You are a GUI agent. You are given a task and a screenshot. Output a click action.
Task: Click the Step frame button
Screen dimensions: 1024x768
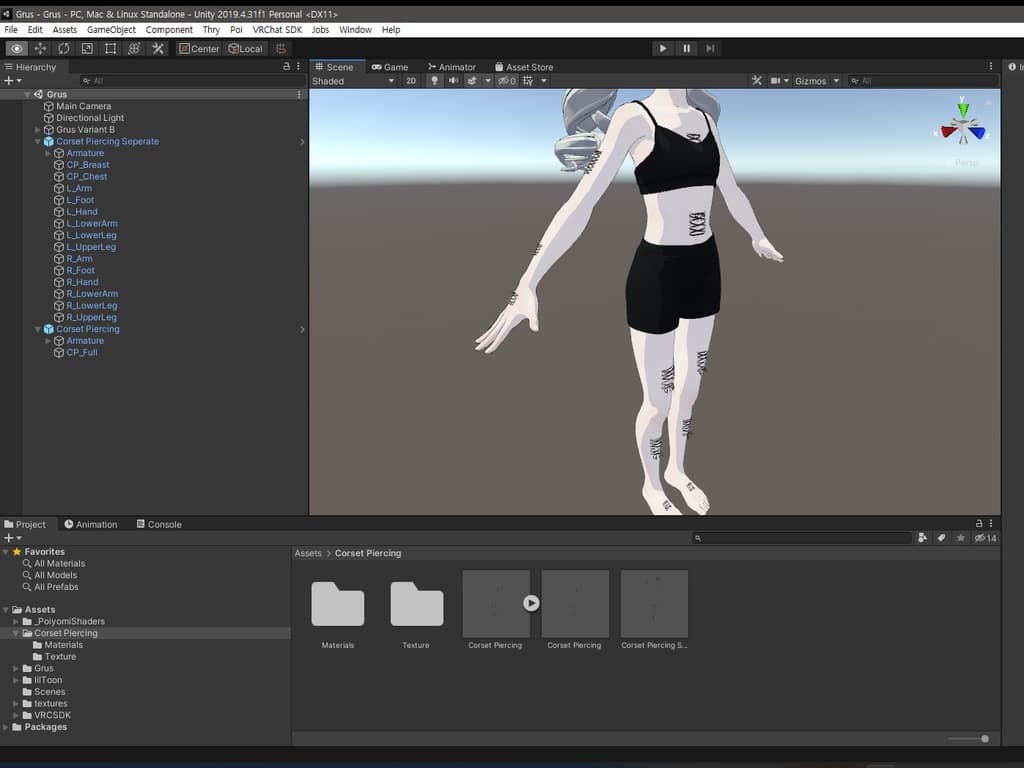710,48
